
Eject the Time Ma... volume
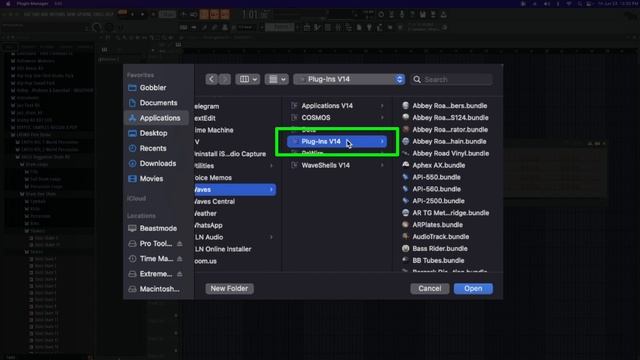click(180, 259)
